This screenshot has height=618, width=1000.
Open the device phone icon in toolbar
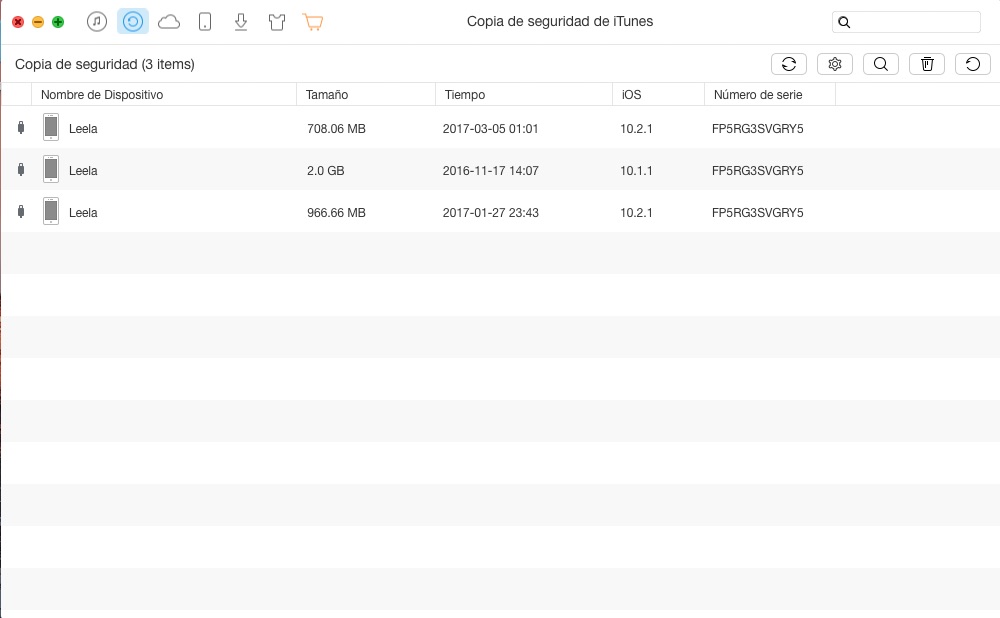205,22
